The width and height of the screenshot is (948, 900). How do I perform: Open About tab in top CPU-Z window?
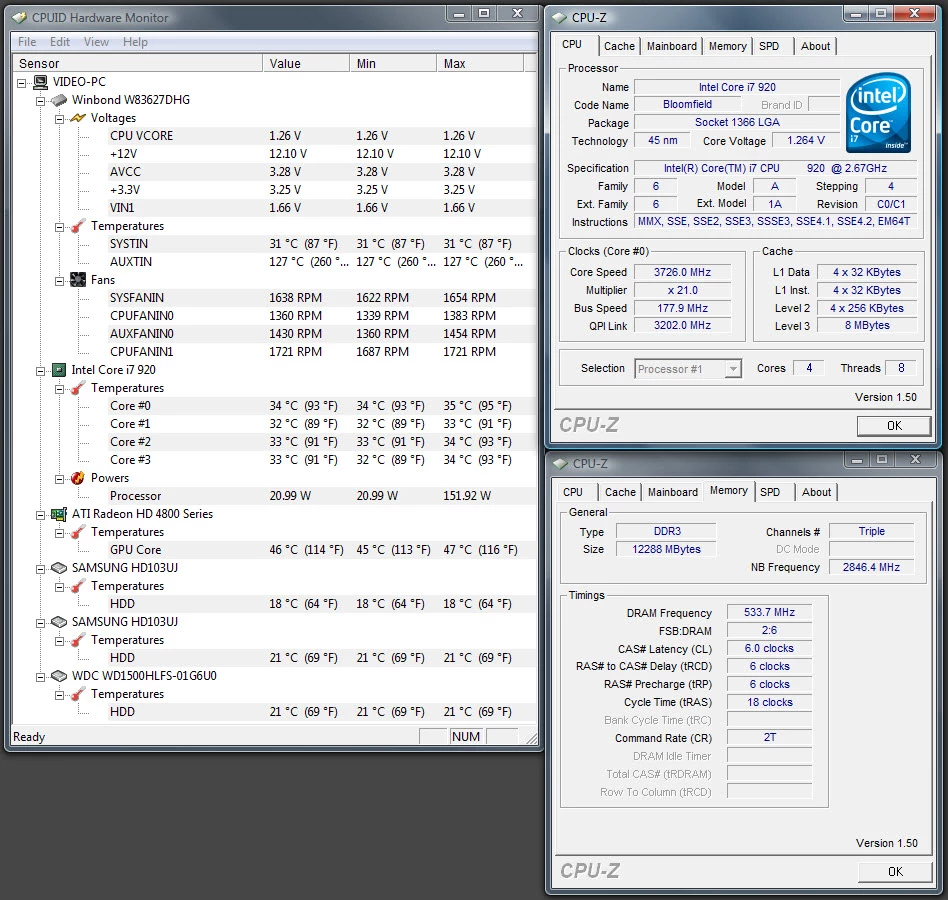[x=815, y=46]
